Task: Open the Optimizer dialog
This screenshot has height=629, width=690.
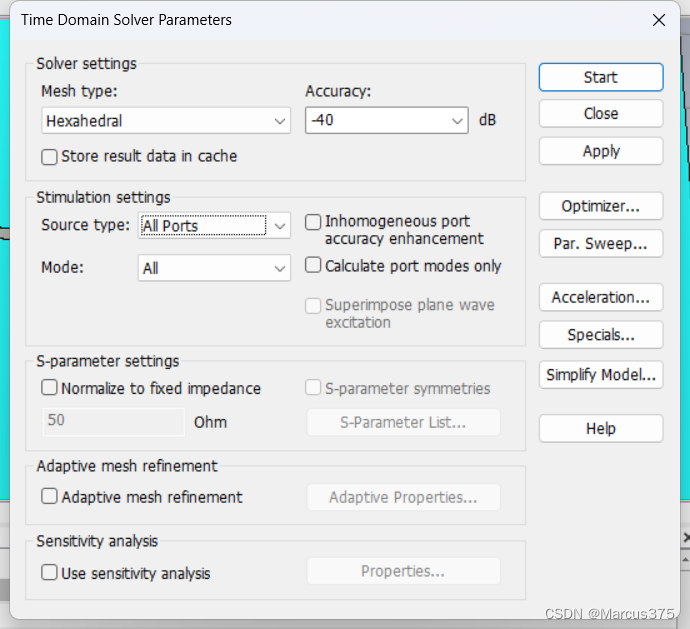Action: point(600,206)
